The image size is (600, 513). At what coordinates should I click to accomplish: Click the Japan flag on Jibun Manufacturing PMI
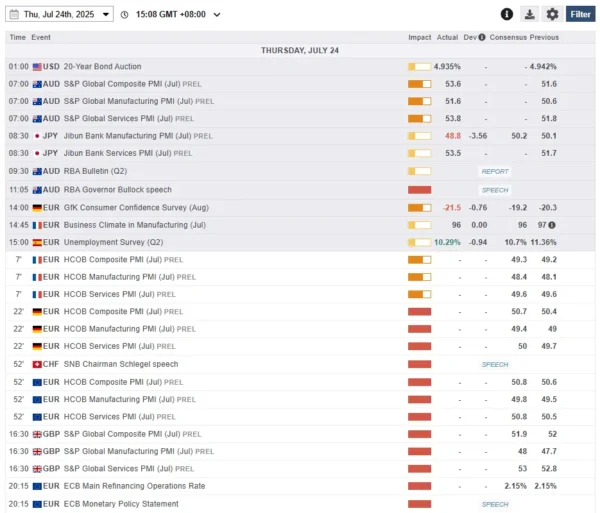coord(37,136)
